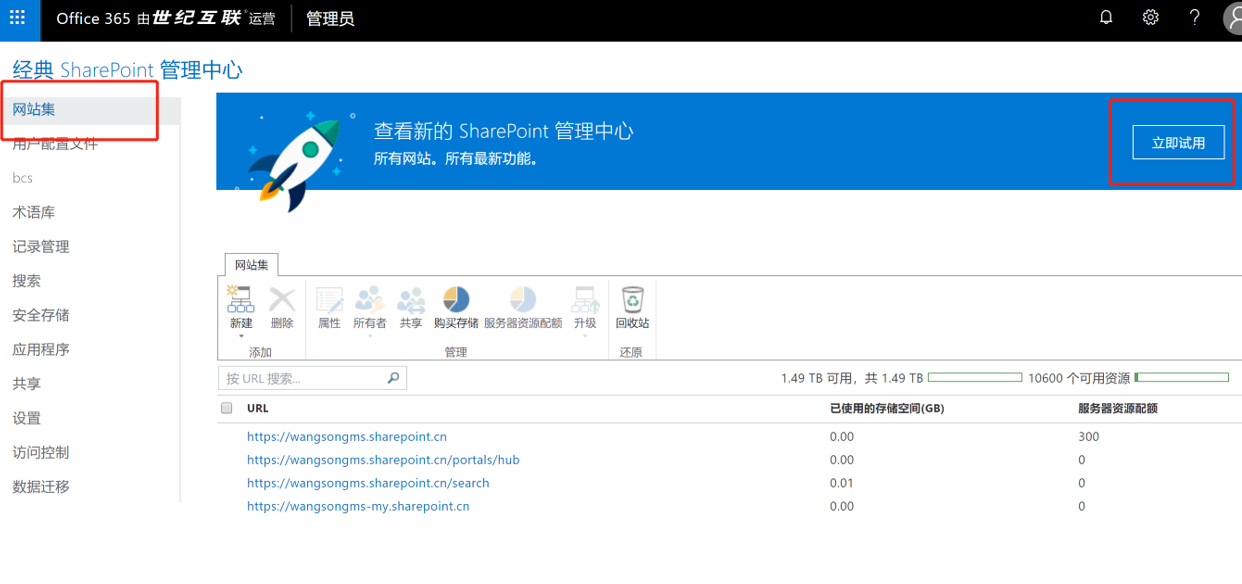Screen dimensions: 1242x584
Task: Click the 0.01 storage value
Action: point(842,483)
